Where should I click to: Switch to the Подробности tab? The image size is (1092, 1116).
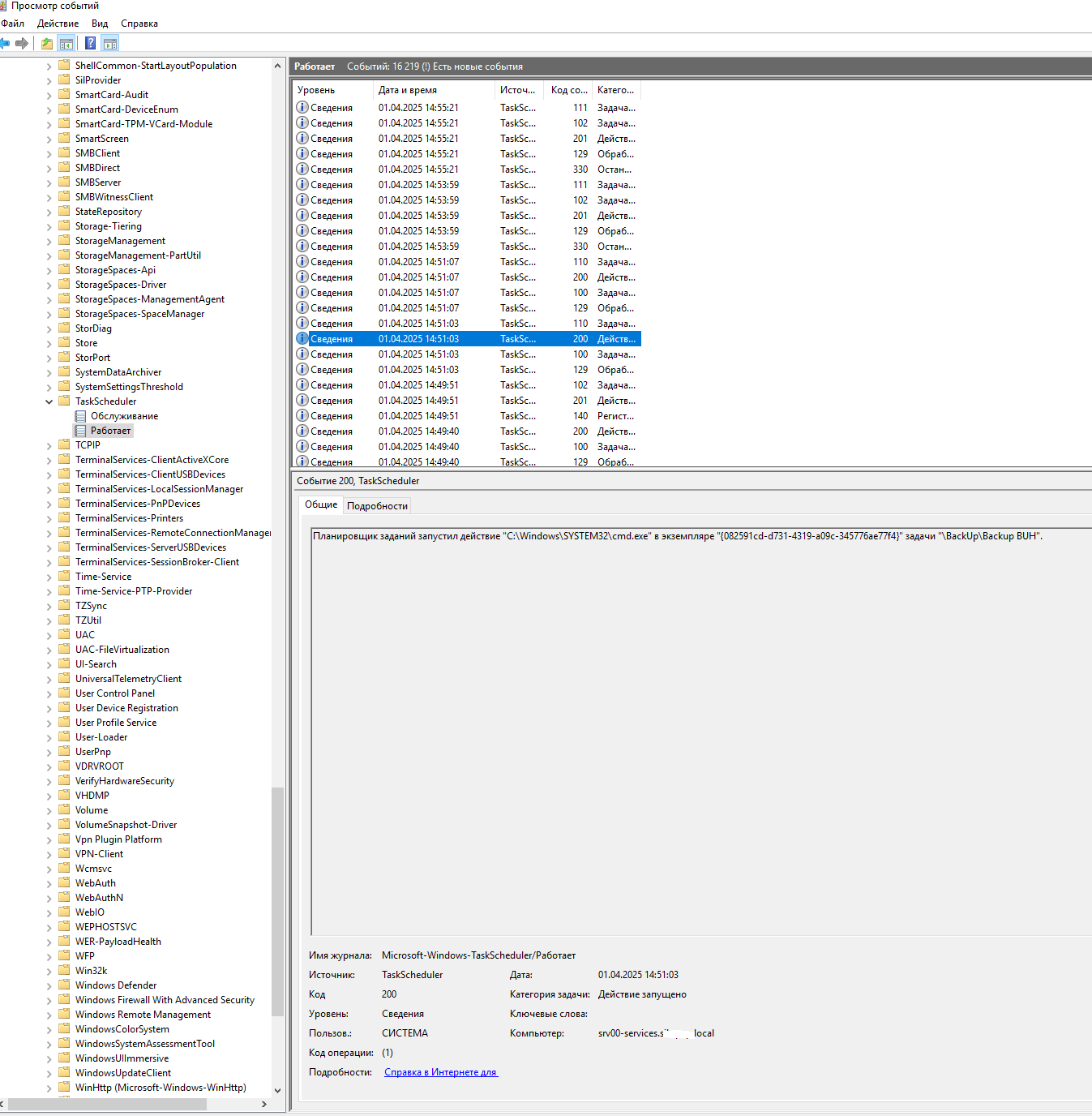coord(377,506)
